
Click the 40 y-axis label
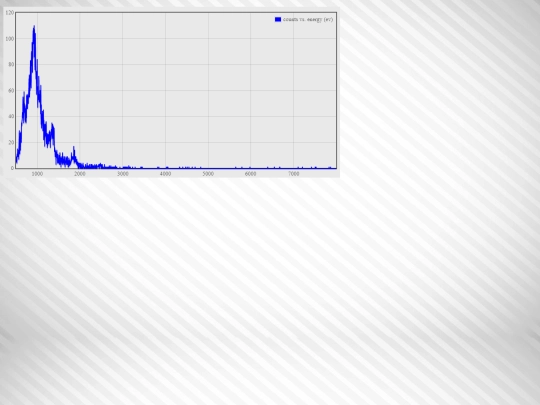(11, 116)
